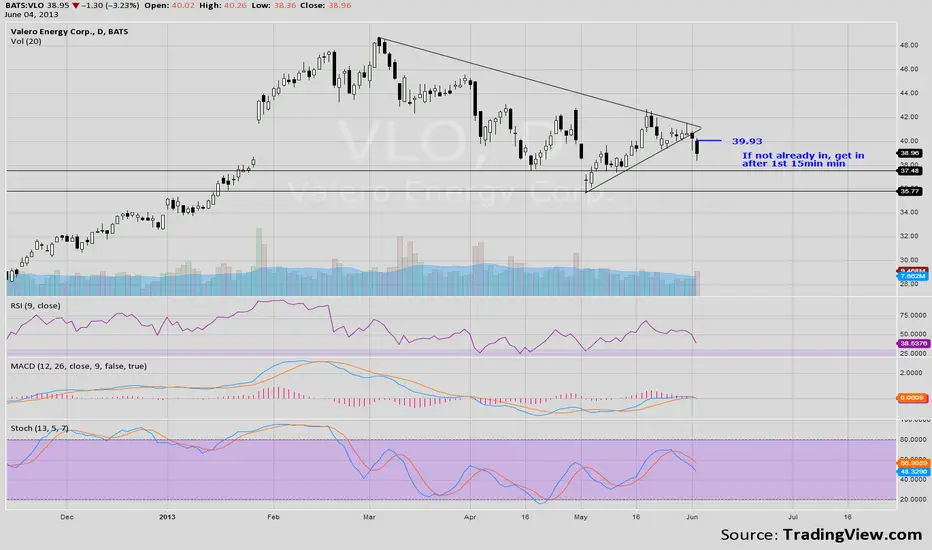Click the 28.00 price axis label
The width and height of the screenshot is (932, 550).
click(909, 284)
